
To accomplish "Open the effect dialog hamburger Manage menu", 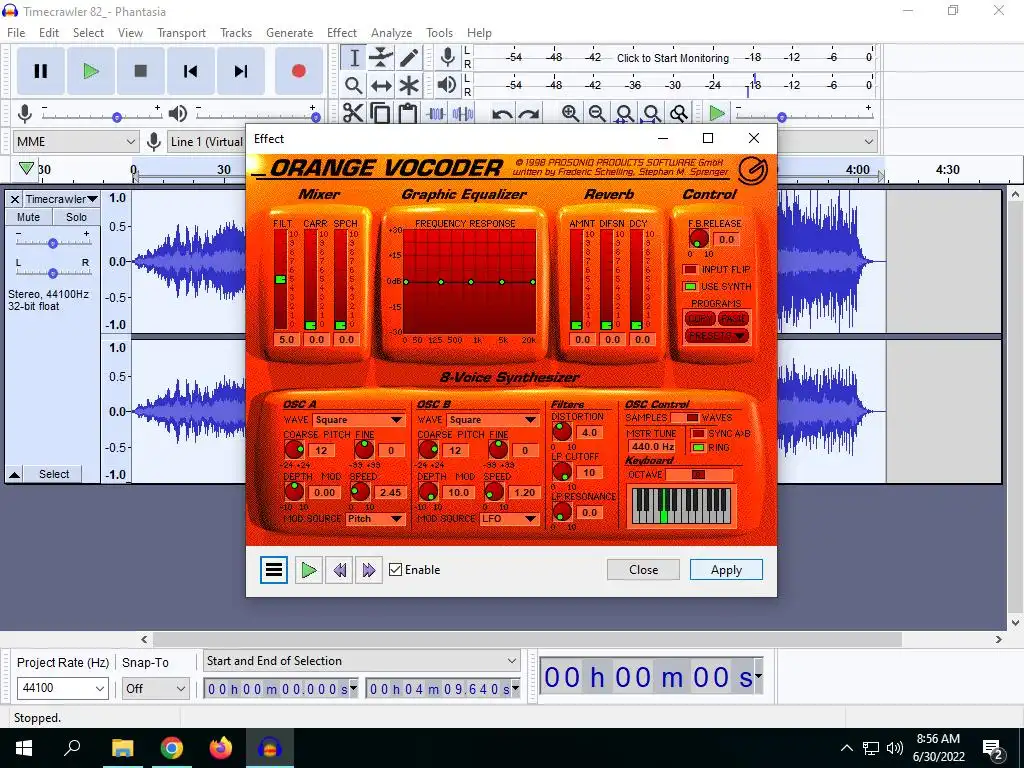I will pos(274,570).
